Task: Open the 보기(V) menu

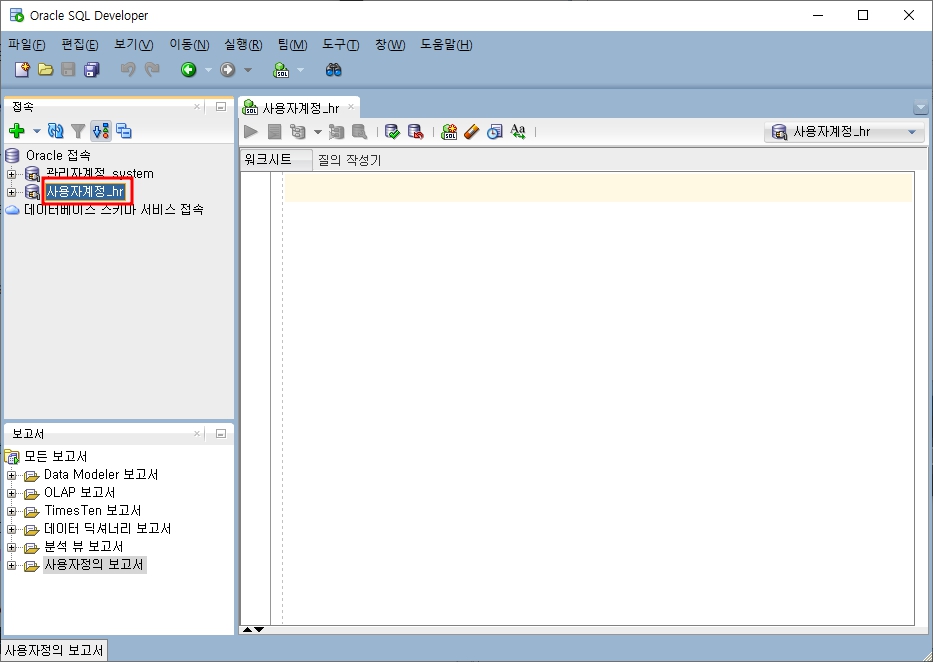Action: coord(134,45)
